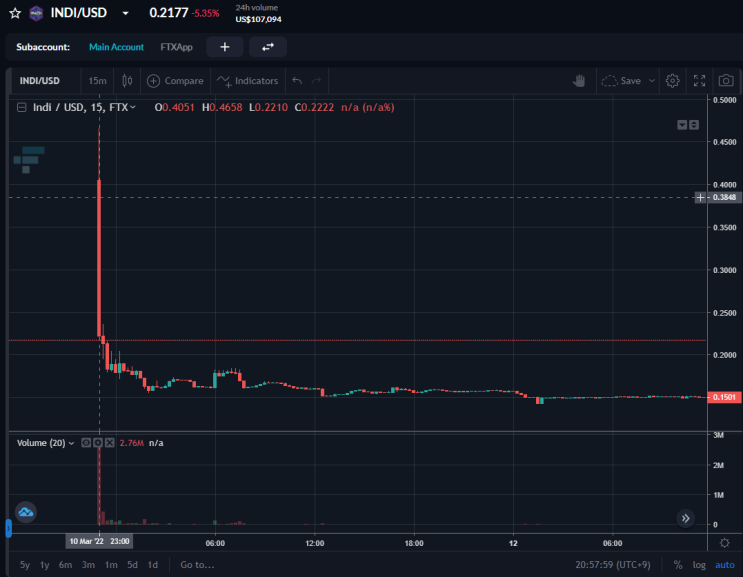
Task: Set chart range to 6m
Action: click(65, 565)
